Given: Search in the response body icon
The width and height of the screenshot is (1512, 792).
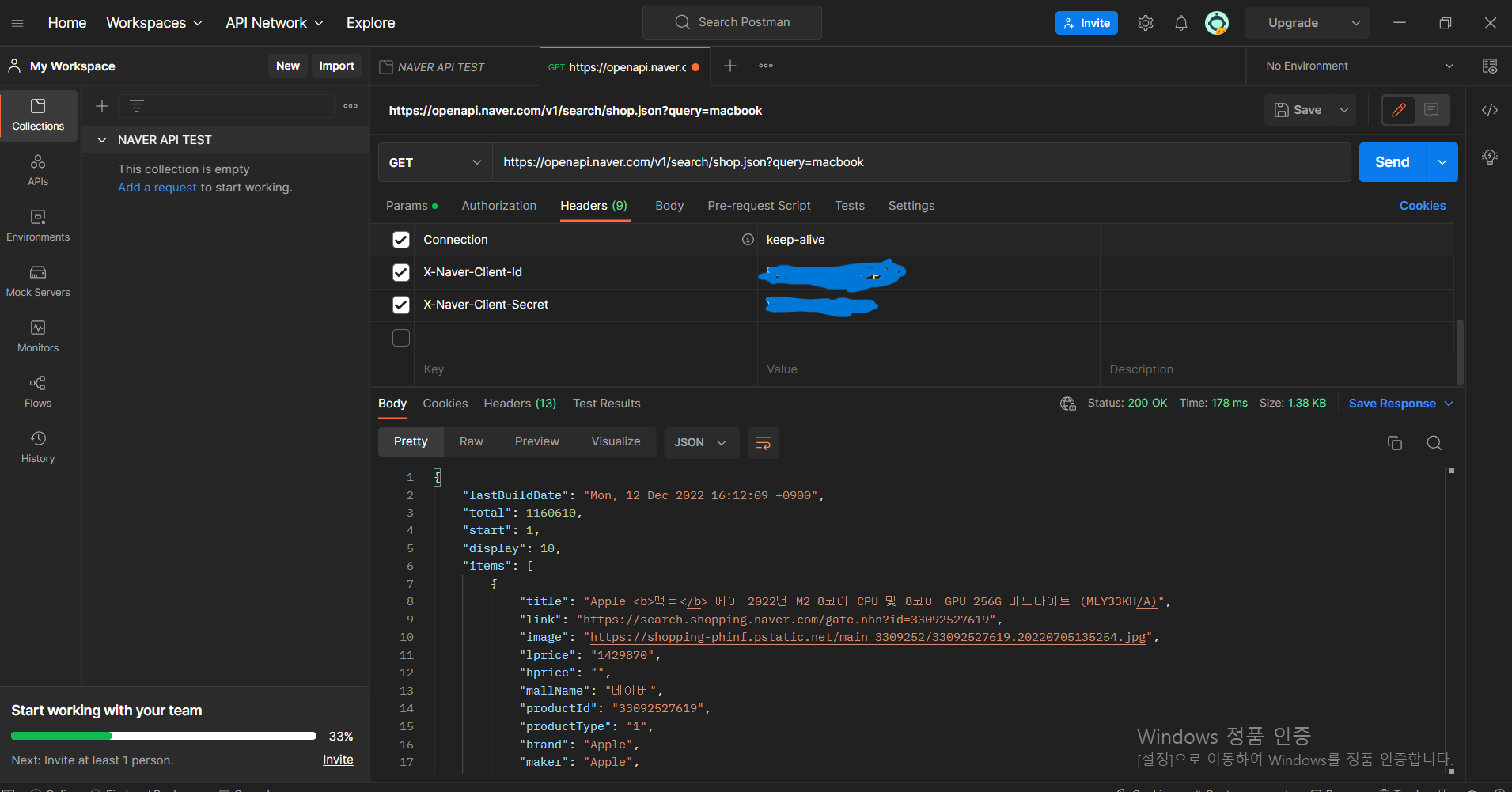Looking at the screenshot, I should point(1434,443).
